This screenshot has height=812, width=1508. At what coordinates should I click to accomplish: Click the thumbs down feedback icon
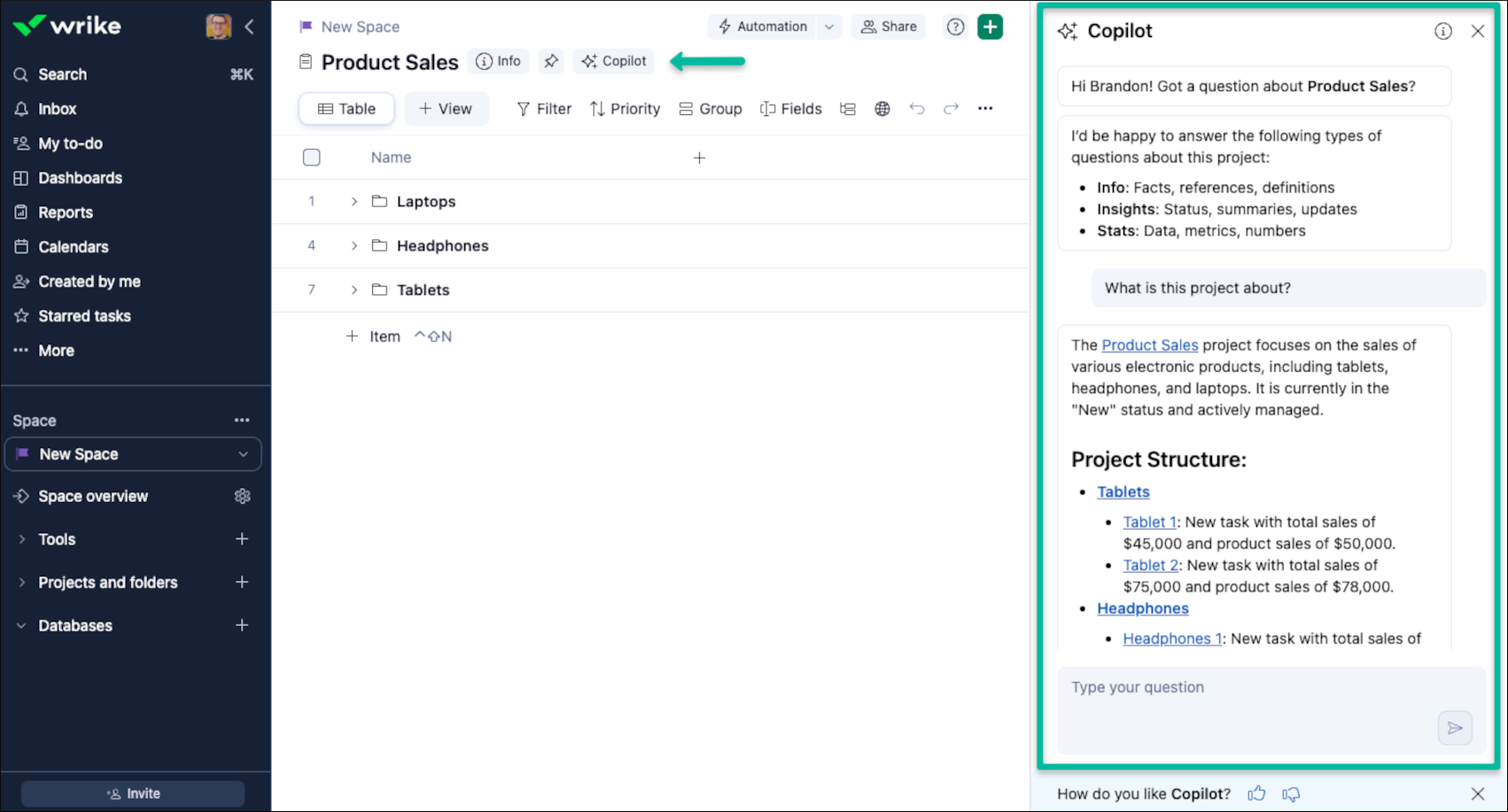point(1291,793)
